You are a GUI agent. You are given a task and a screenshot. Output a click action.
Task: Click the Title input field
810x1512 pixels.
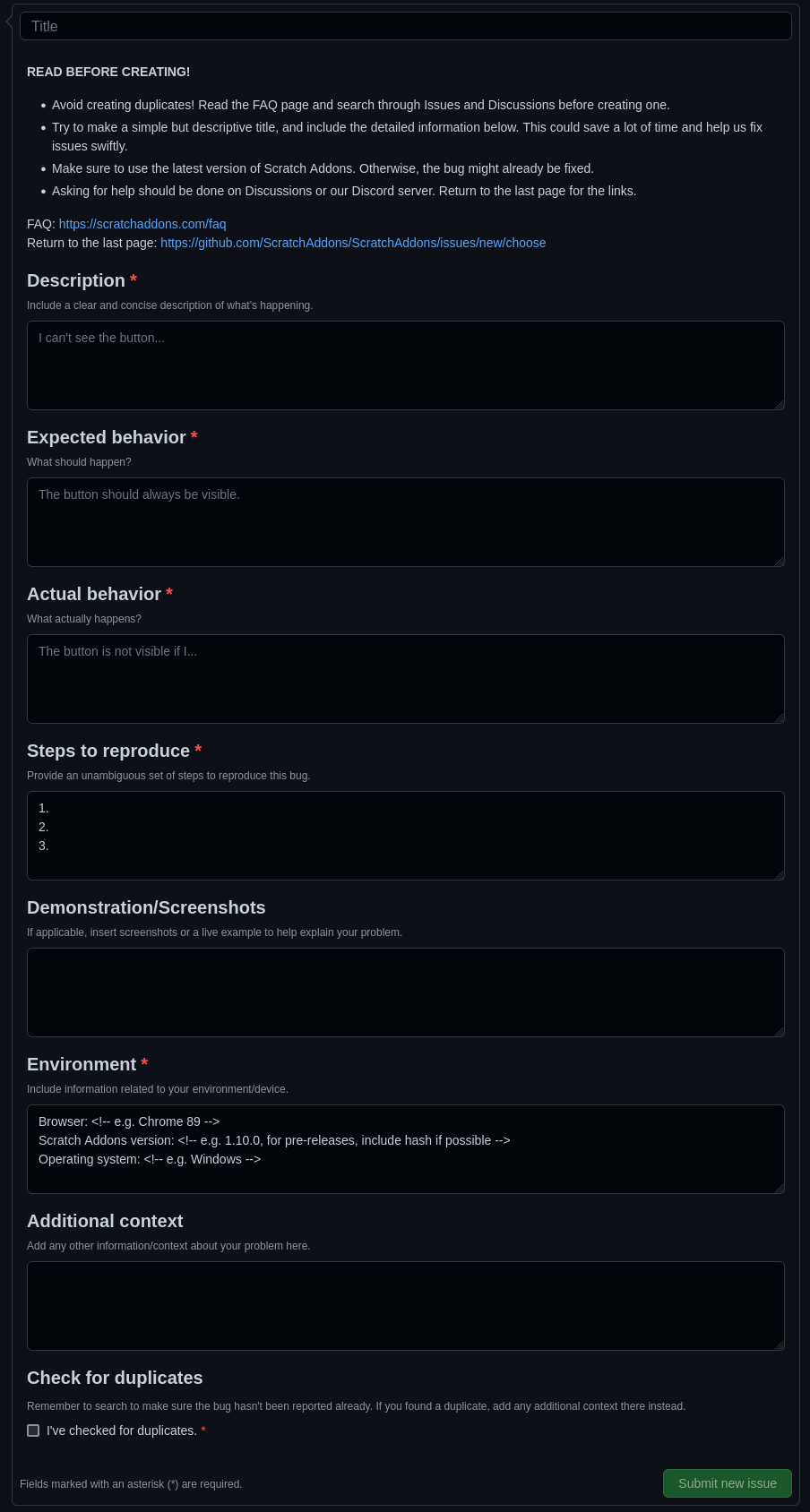[405, 26]
